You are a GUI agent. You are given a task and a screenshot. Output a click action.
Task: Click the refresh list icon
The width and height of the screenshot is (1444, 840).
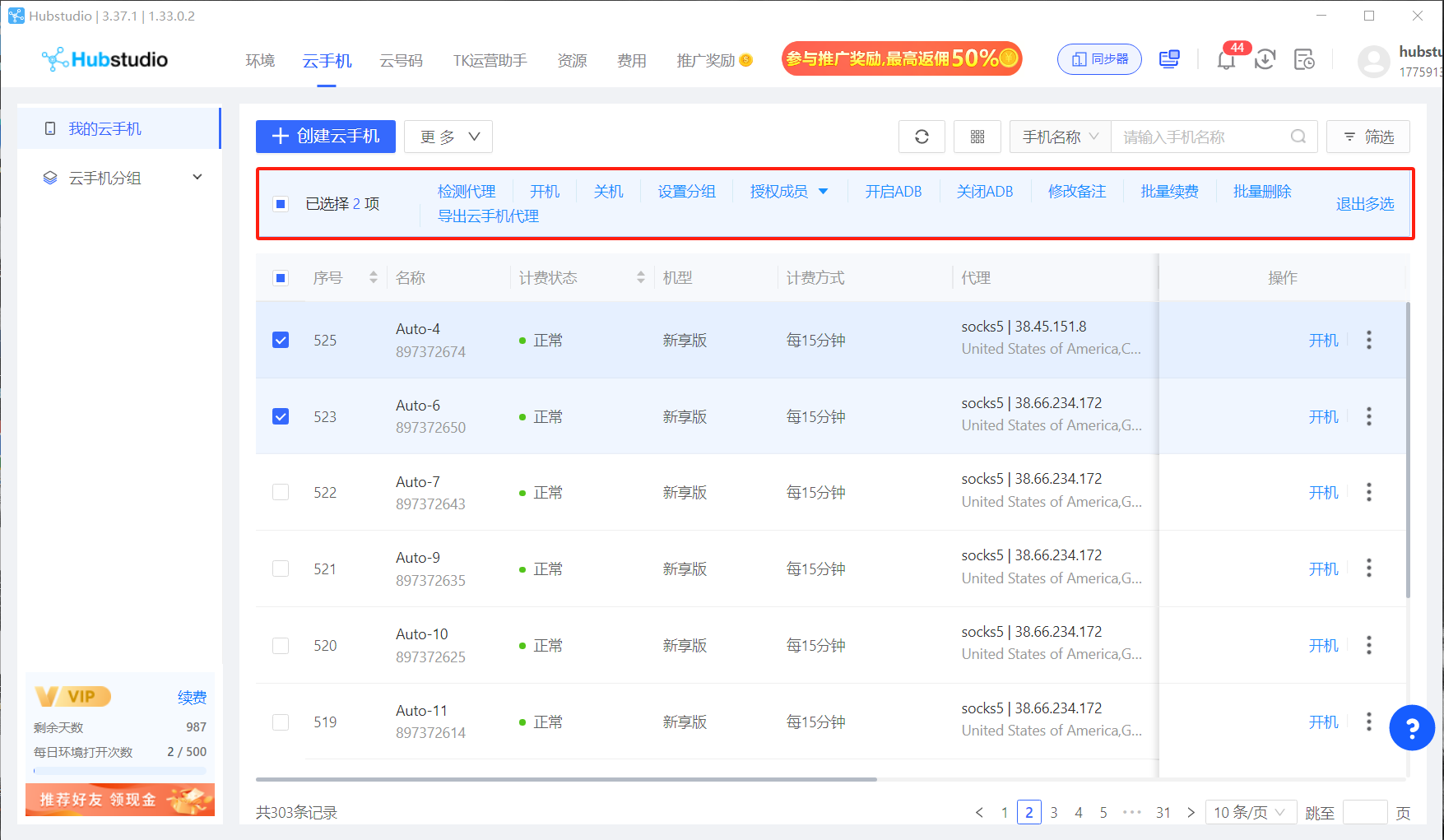(922, 137)
